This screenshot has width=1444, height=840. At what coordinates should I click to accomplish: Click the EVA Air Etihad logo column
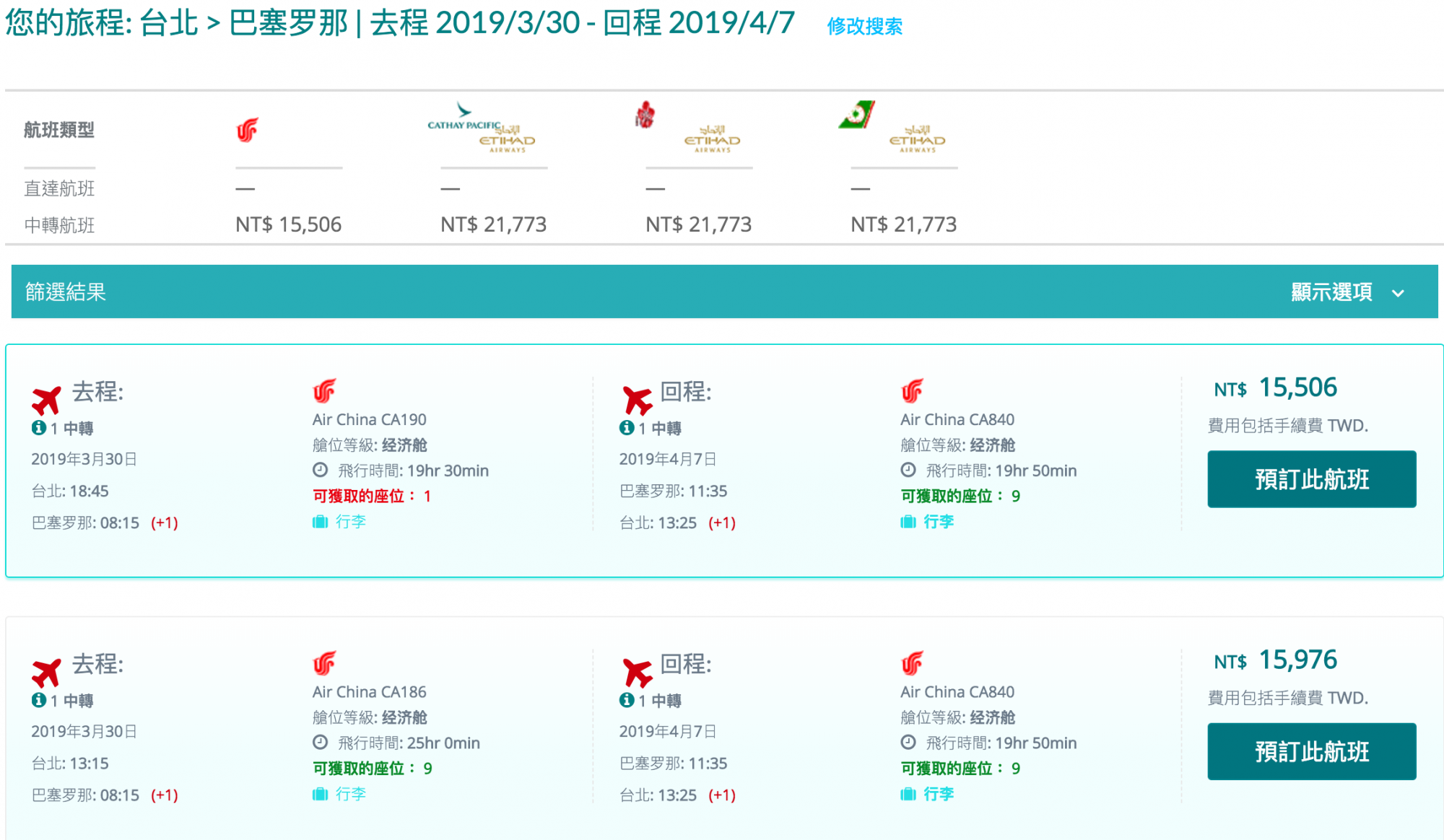click(x=894, y=128)
